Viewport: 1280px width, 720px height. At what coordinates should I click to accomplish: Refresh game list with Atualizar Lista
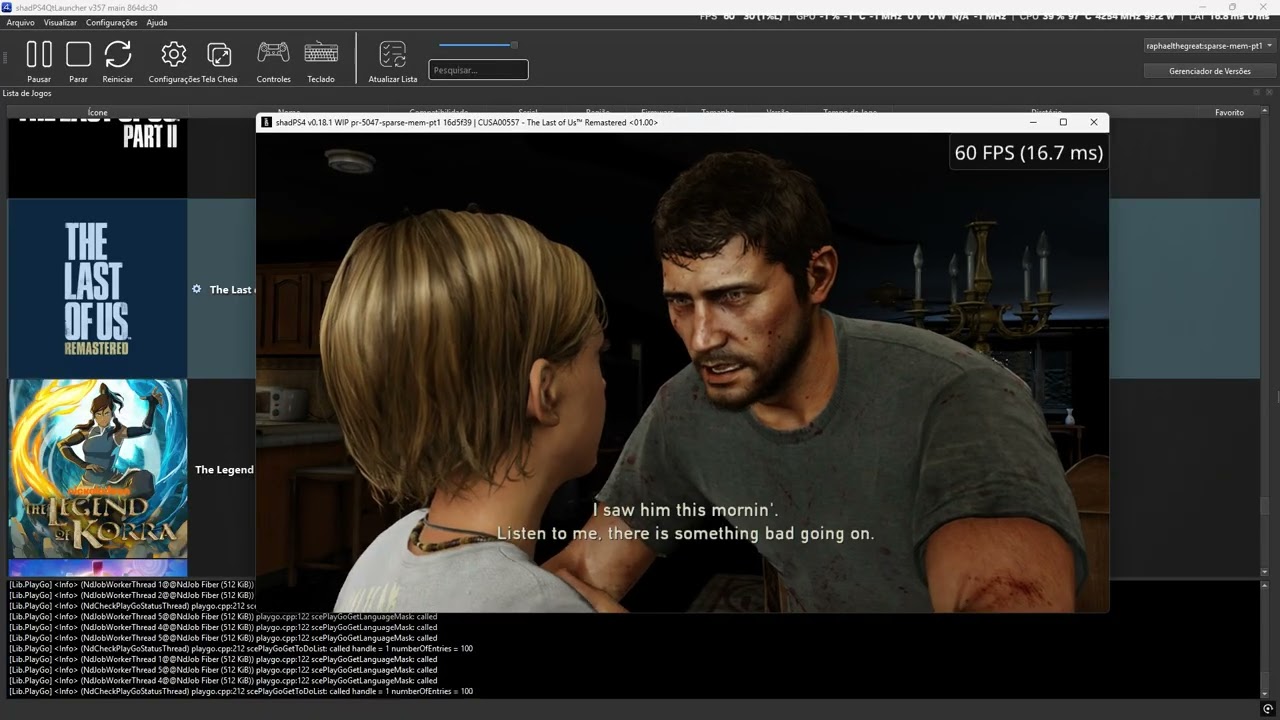point(393,55)
